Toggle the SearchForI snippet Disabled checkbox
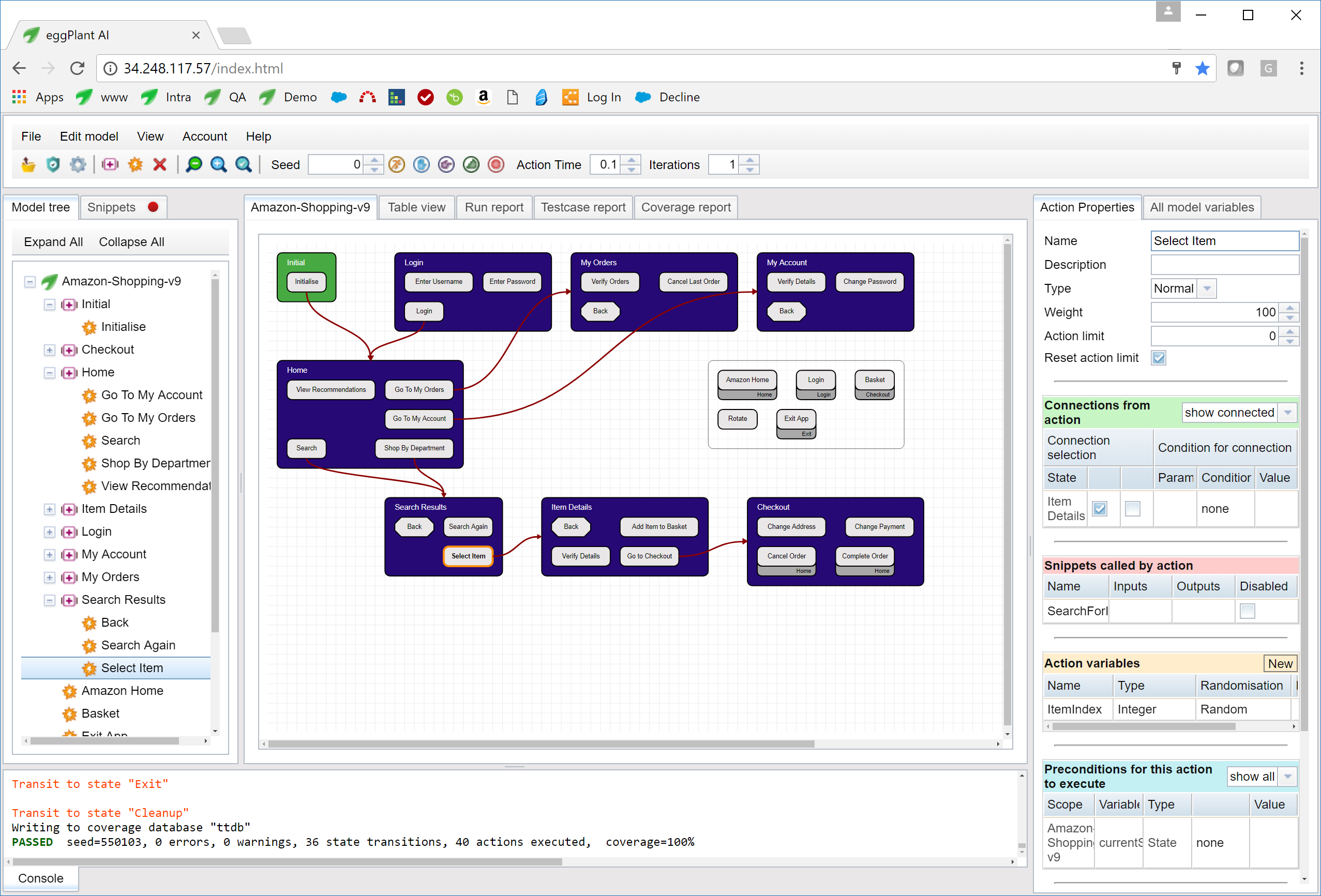Image resolution: width=1321 pixels, height=896 pixels. click(x=1247, y=611)
